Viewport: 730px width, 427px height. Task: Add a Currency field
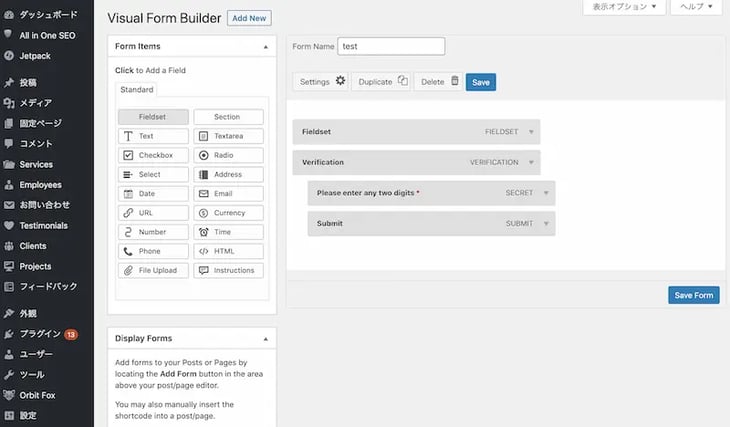229,213
